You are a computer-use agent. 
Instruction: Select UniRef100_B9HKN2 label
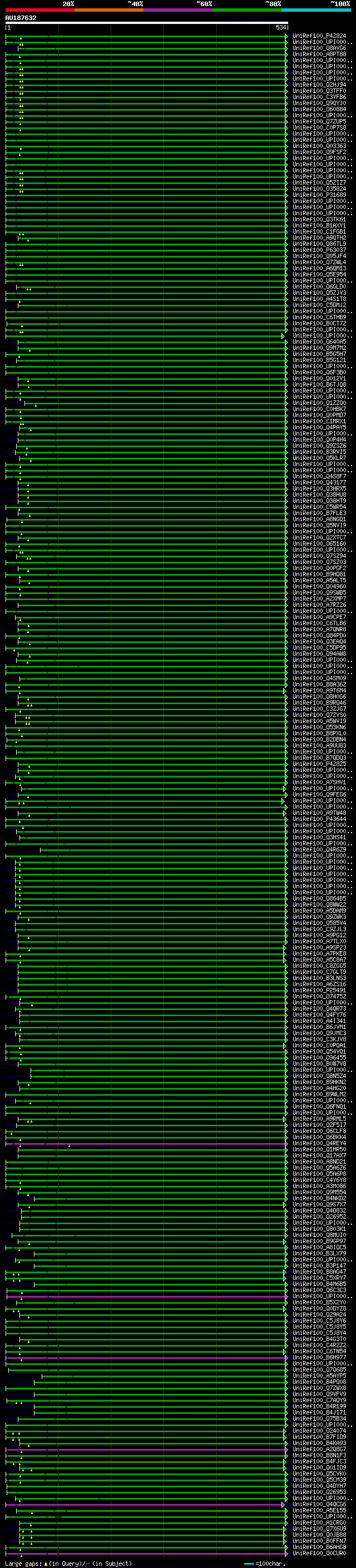(x=319, y=1082)
